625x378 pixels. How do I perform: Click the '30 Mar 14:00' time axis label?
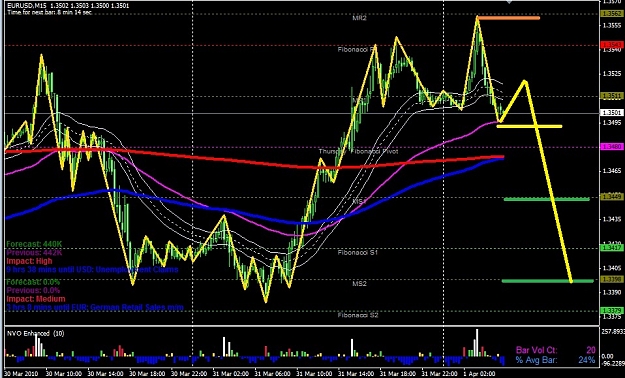tap(106, 374)
